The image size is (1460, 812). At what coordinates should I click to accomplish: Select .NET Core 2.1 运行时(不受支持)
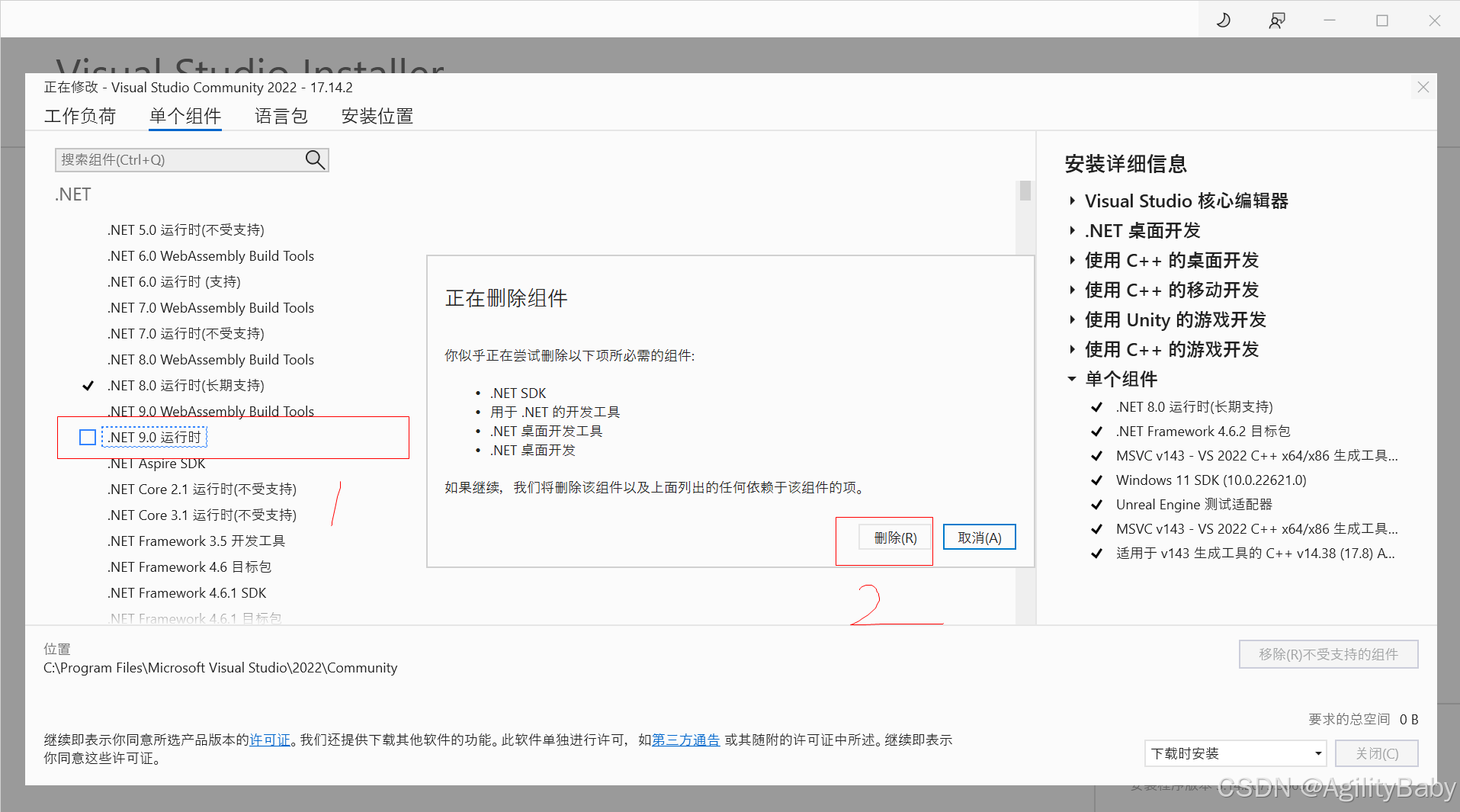202,489
